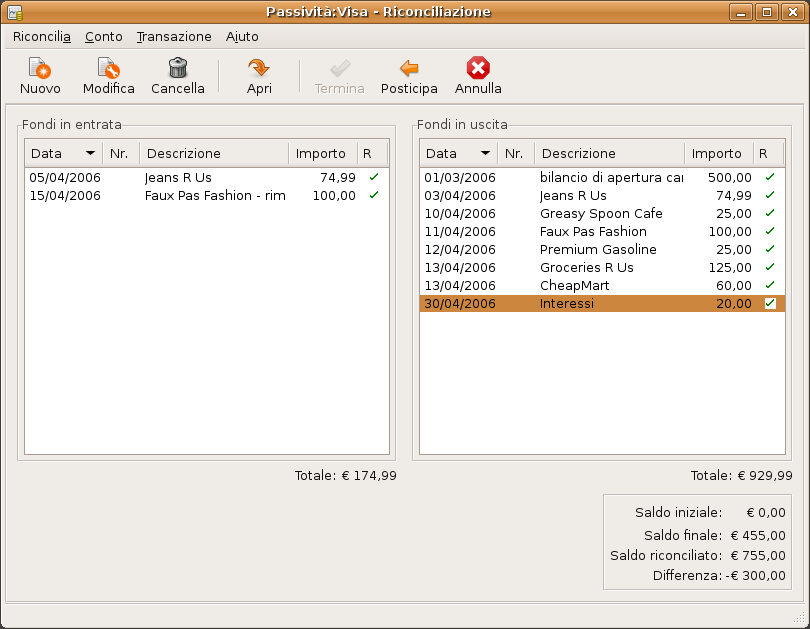
Task: Maximize the Riconciliazione window
Action: [x=766, y=12]
